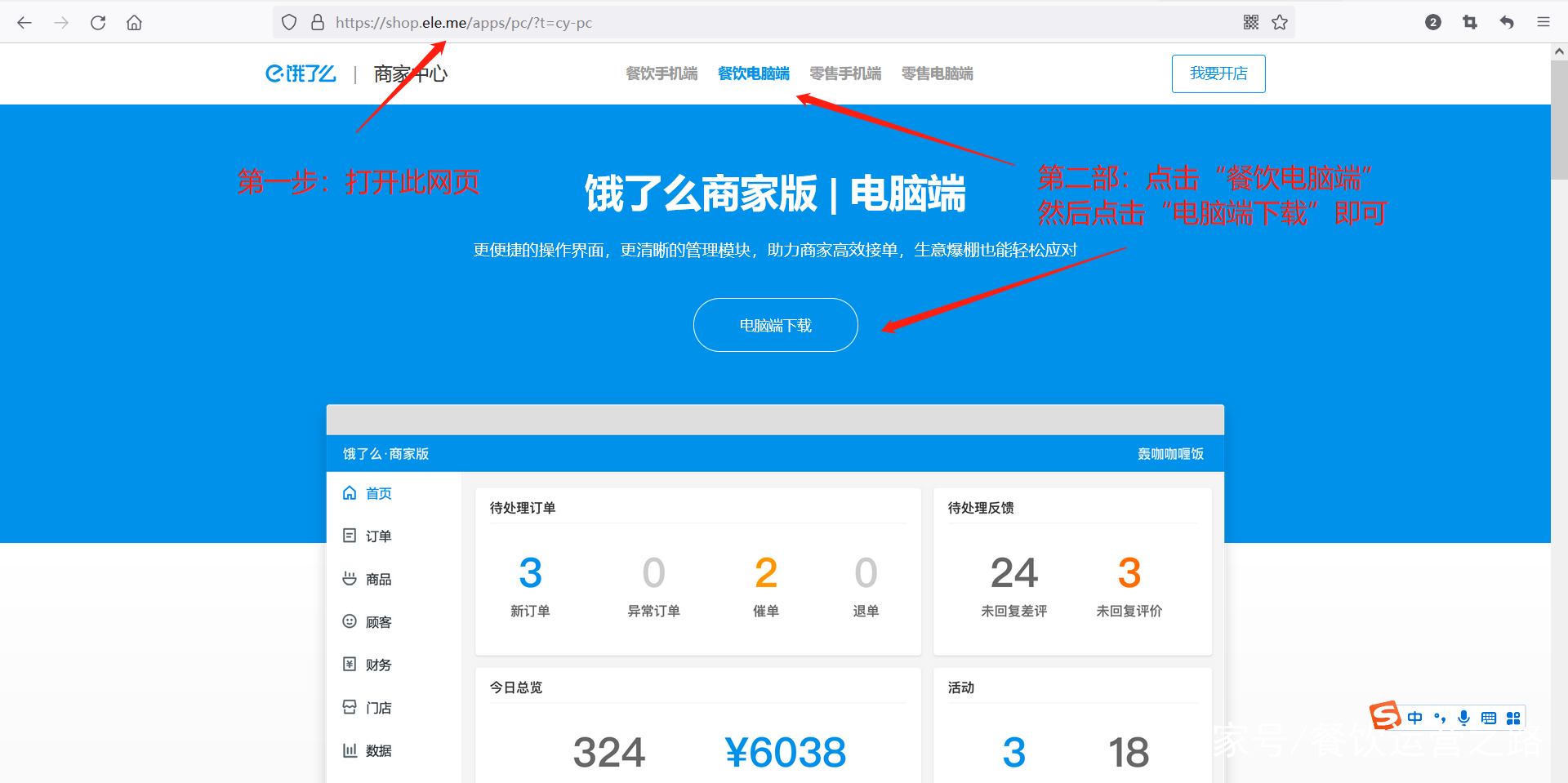Open the Sogou soft keyboard icon
Screen dimensions: 1568x783
click(x=1489, y=718)
